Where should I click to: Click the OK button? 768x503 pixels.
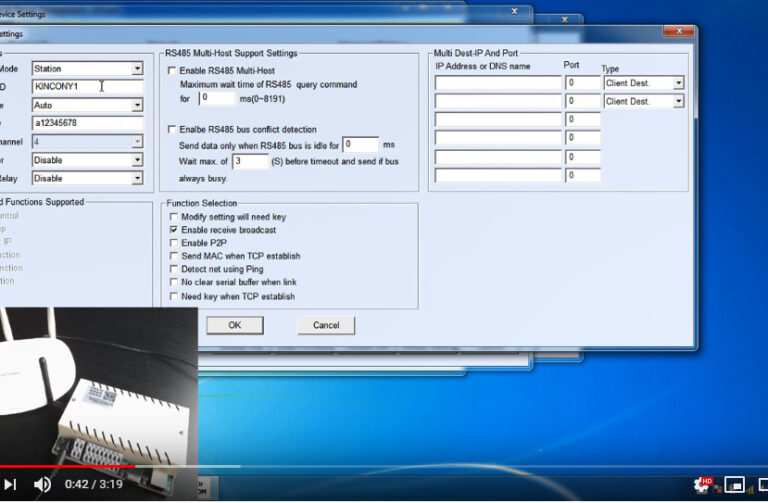tap(235, 325)
